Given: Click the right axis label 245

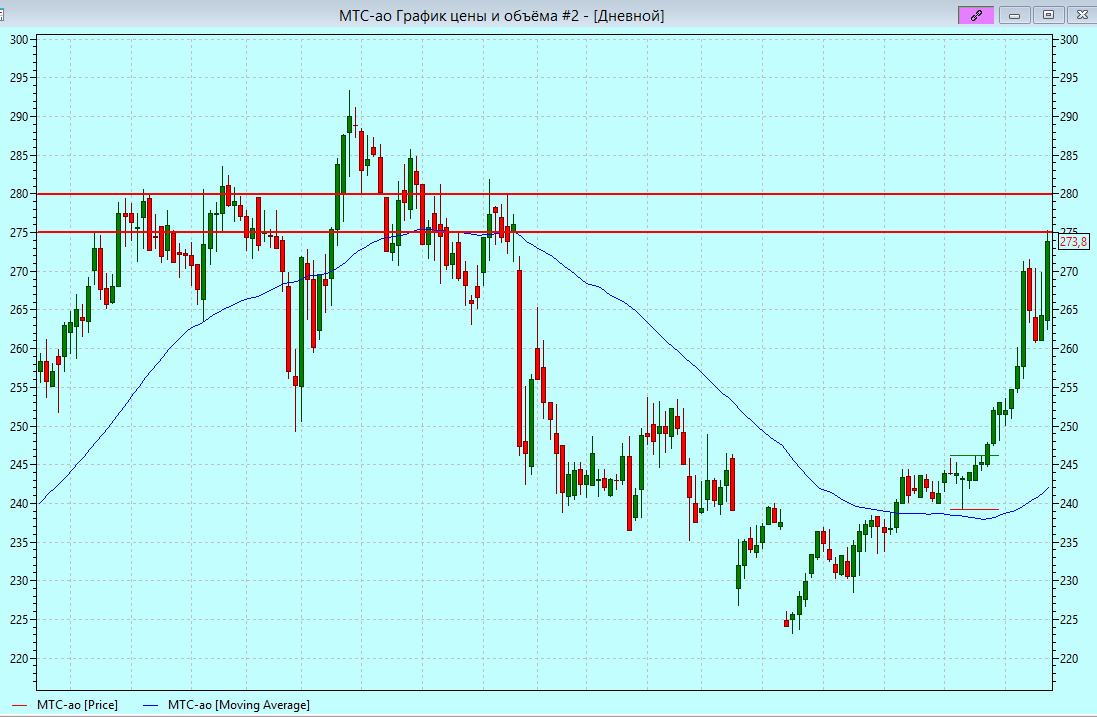Looking at the screenshot, I should point(1068,464).
